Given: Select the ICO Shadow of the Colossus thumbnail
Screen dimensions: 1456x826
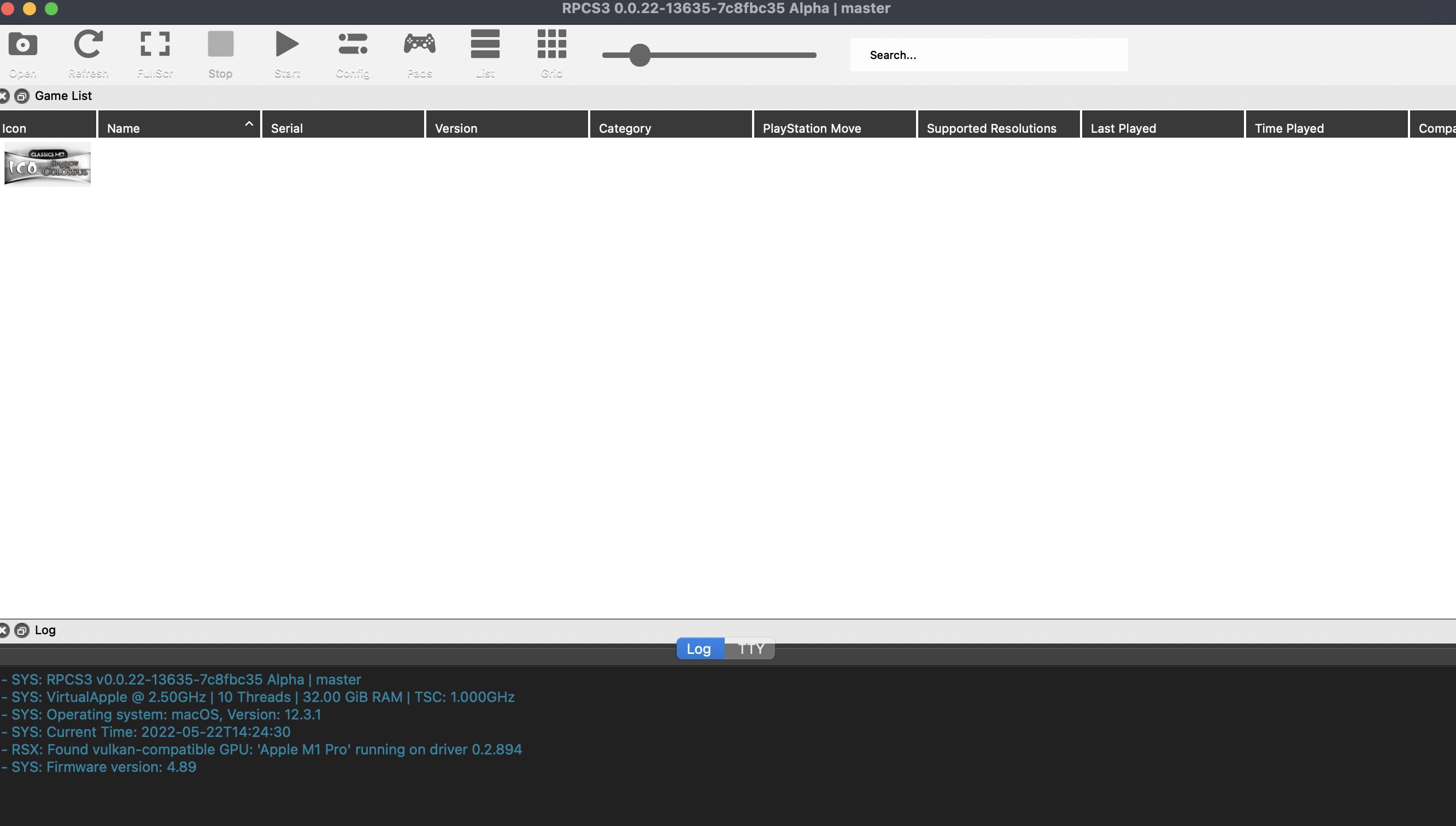Looking at the screenshot, I should click(47, 164).
